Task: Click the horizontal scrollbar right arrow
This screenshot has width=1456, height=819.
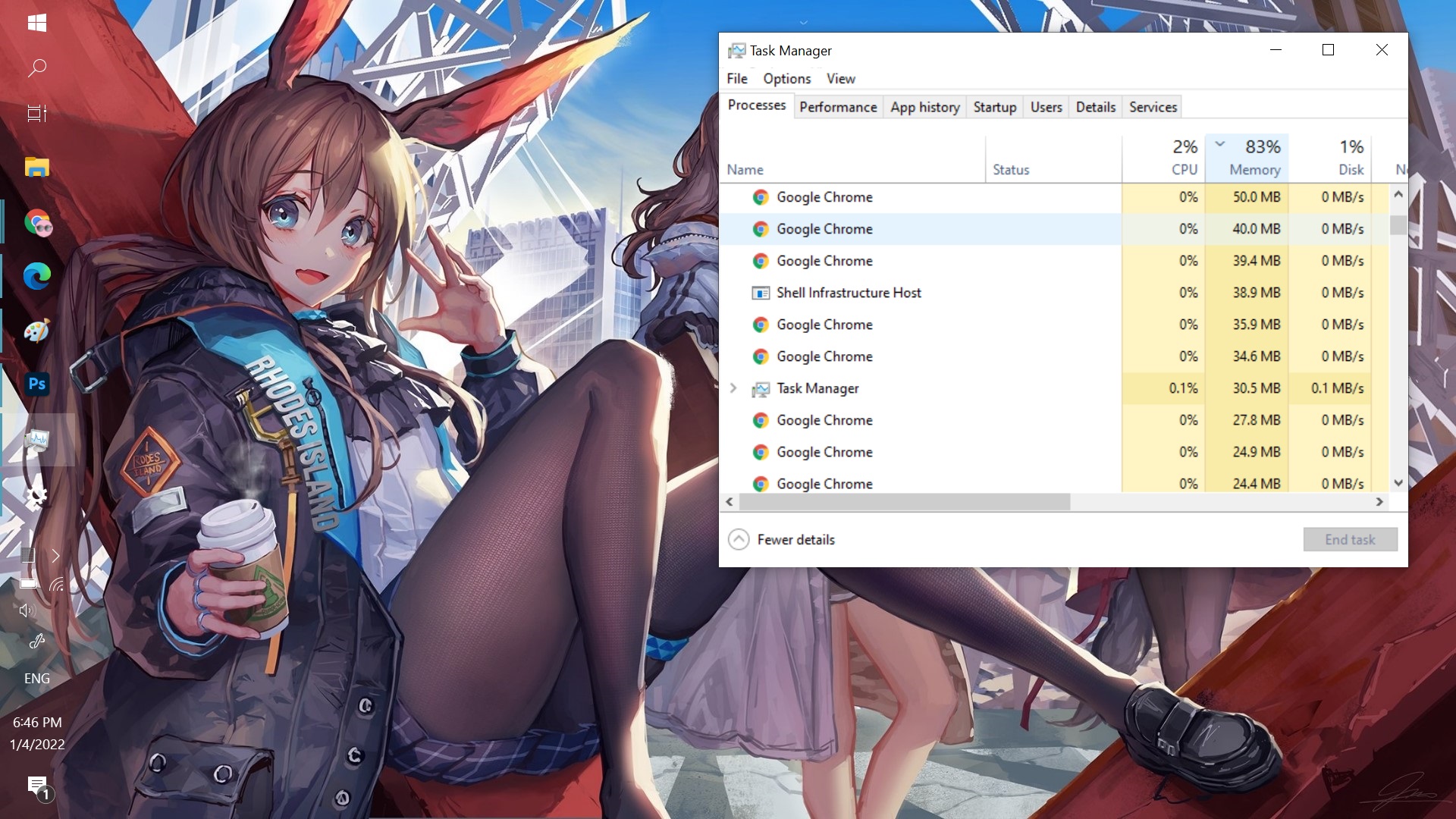Action: [1379, 502]
